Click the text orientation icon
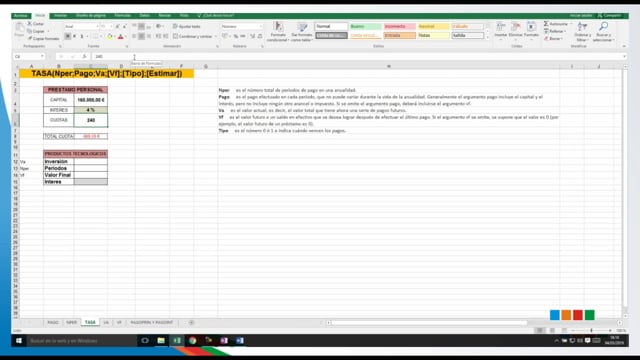The width and height of the screenshot is (640, 360). 159,27
